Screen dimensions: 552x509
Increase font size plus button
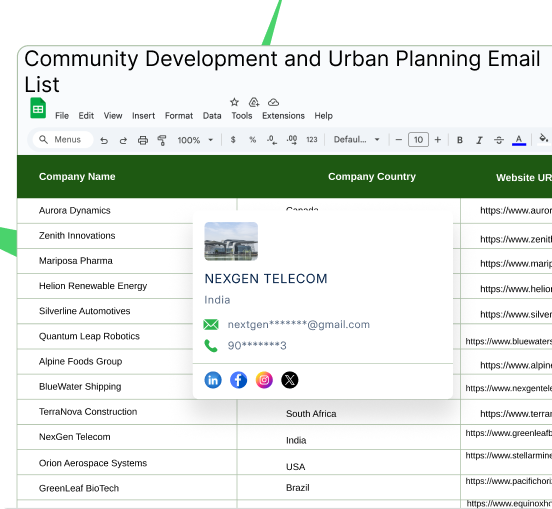[x=438, y=140]
